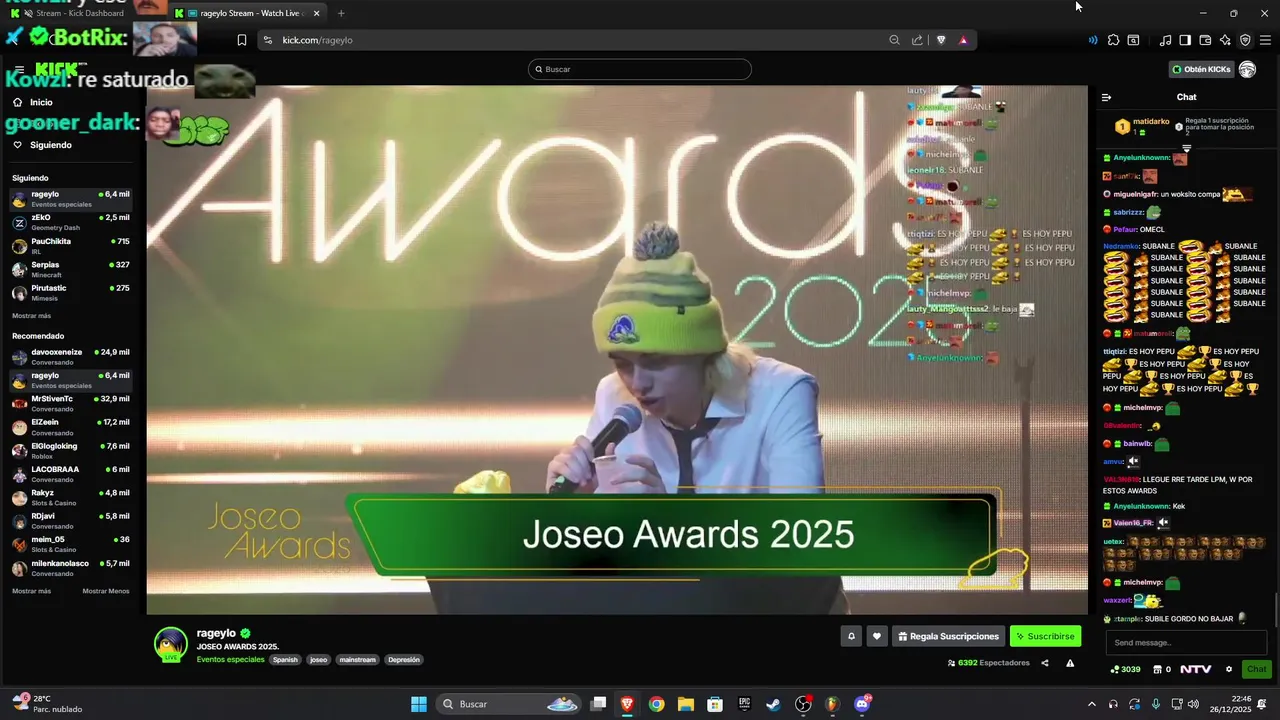1280x720 pixels.
Task: Click Eventos especiales category link
Action: 230,660
